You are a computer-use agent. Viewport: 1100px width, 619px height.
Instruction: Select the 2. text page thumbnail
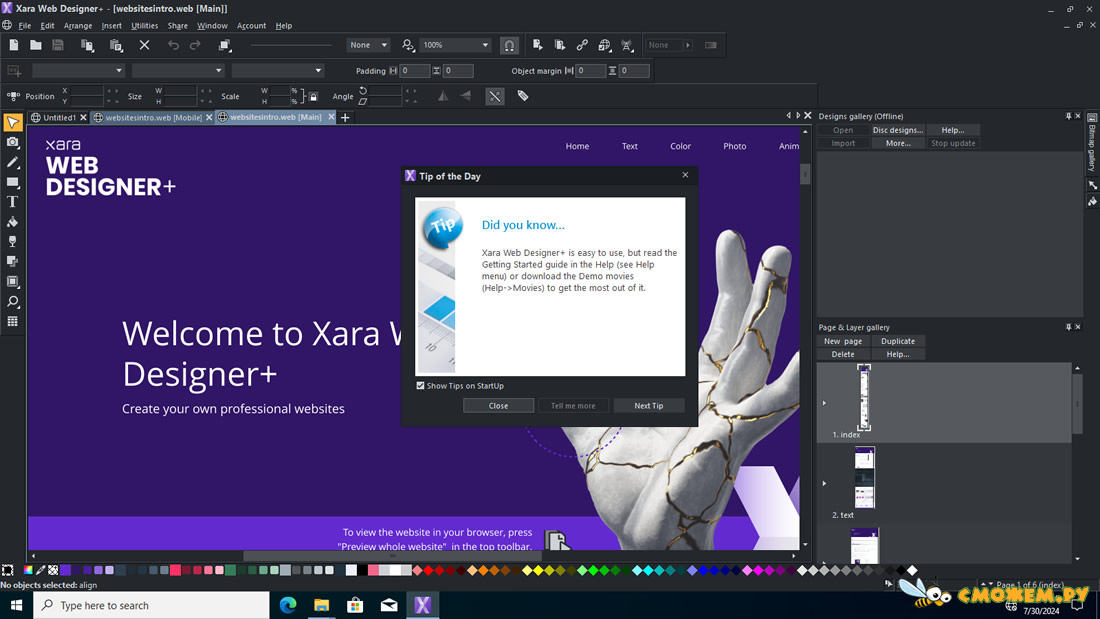click(x=864, y=478)
